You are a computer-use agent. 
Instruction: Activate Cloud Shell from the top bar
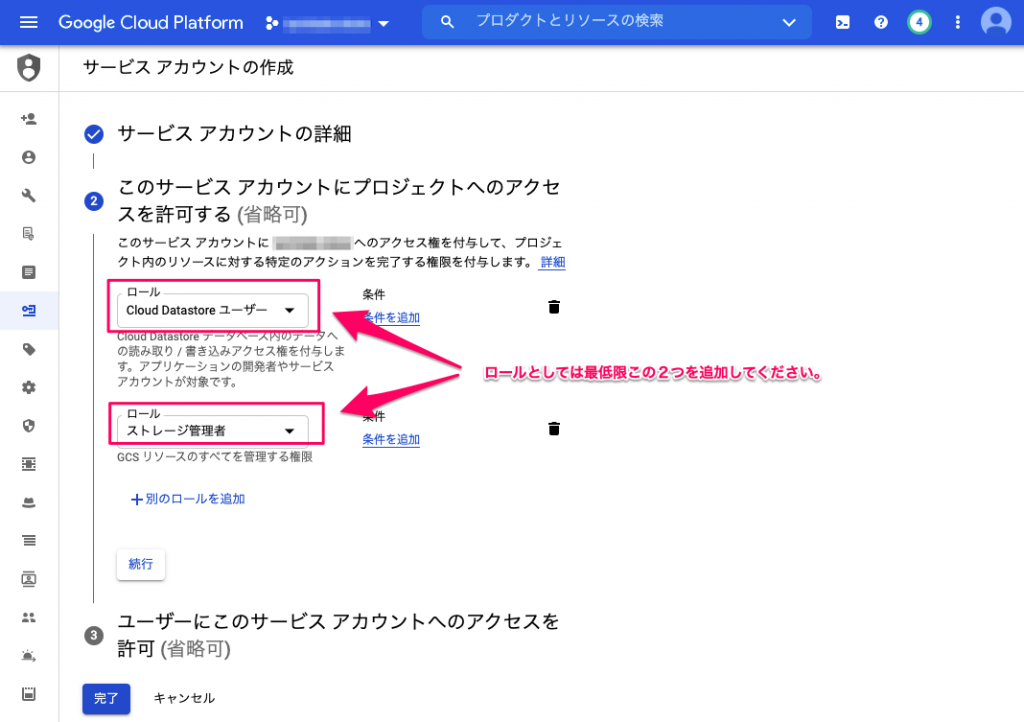(842, 22)
